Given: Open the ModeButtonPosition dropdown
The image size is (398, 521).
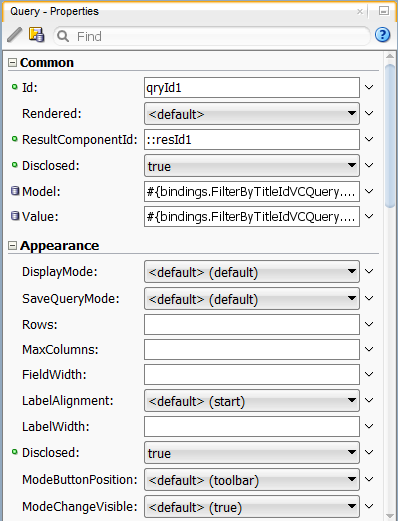Looking at the screenshot, I should (252, 480).
